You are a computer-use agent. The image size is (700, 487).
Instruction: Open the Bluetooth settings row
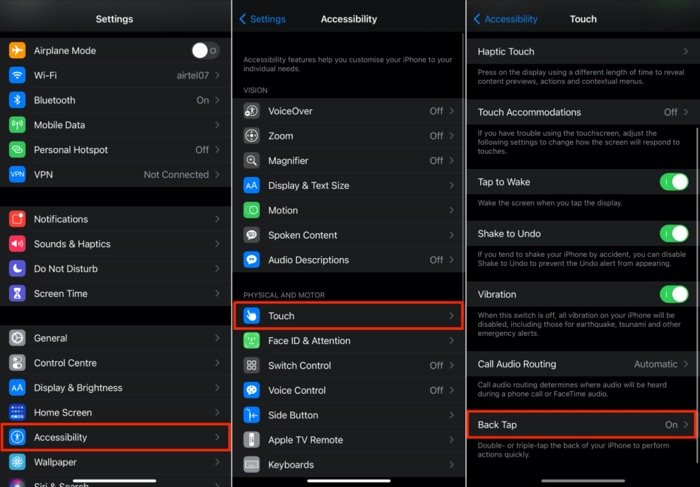[115, 100]
